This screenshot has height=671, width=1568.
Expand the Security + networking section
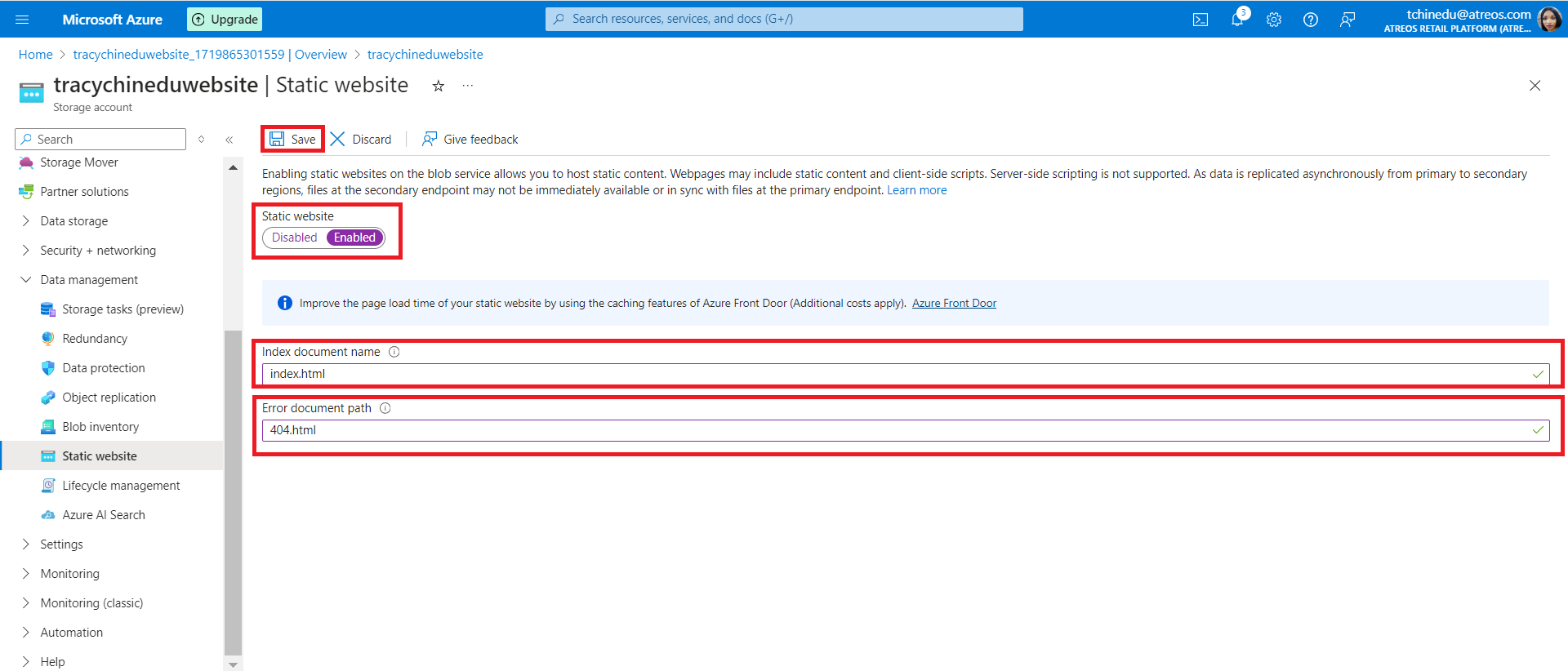[26, 251]
